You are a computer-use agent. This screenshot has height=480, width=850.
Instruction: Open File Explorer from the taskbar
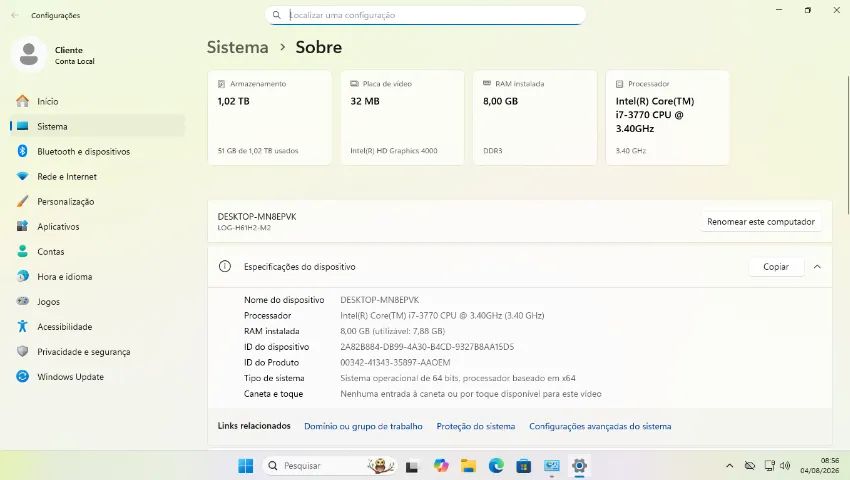468,465
